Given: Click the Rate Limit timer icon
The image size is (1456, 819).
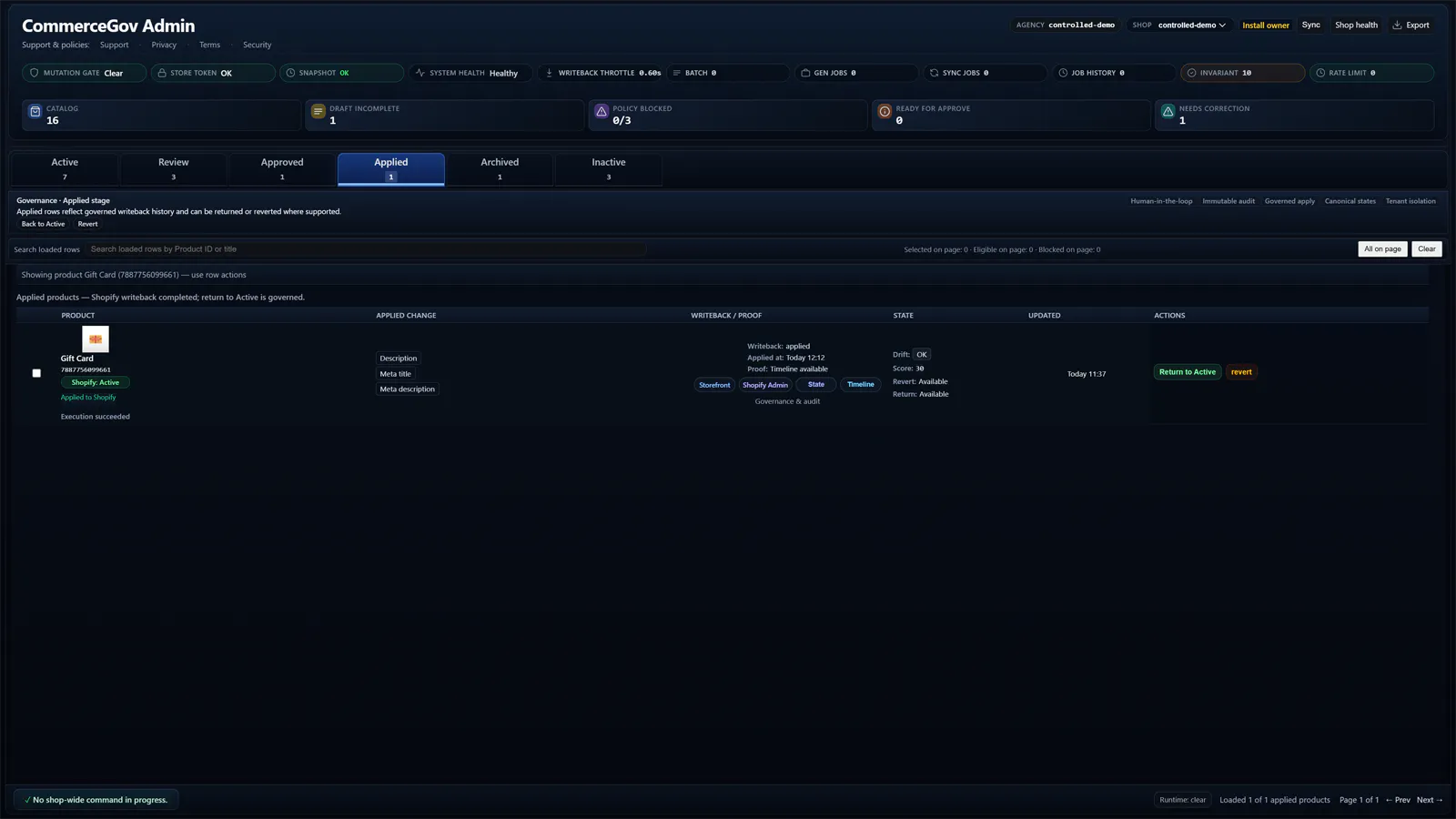Looking at the screenshot, I should click(x=1320, y=73).
